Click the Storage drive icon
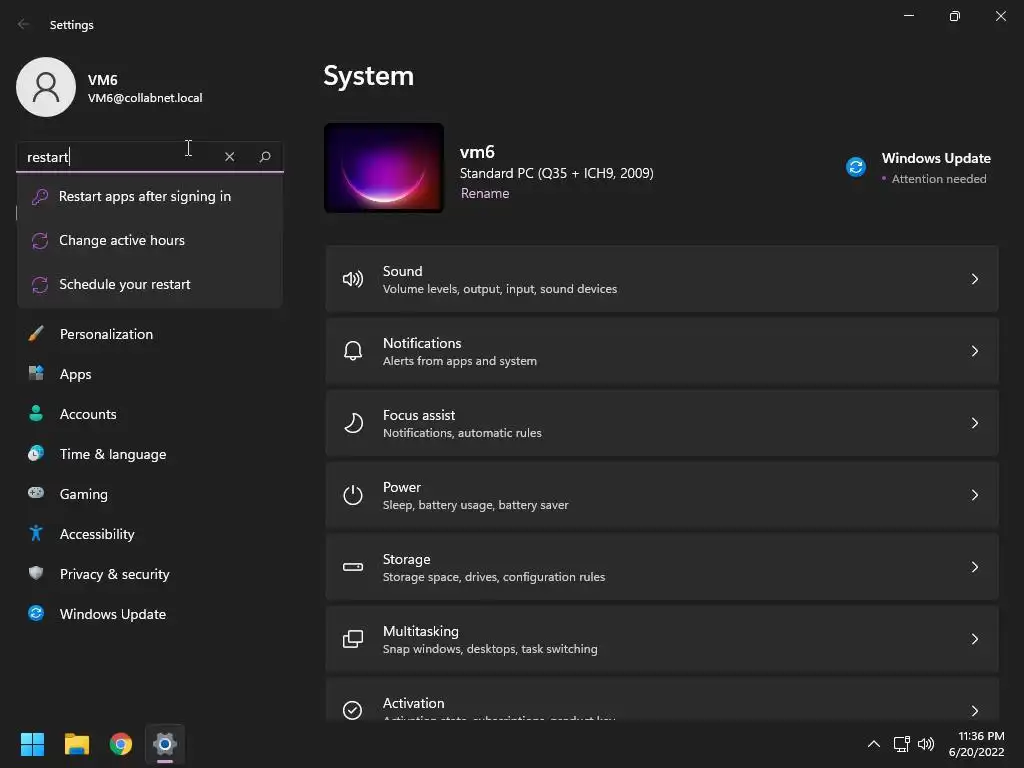Screen dimensions: 1024x768 tap(353, 567)
